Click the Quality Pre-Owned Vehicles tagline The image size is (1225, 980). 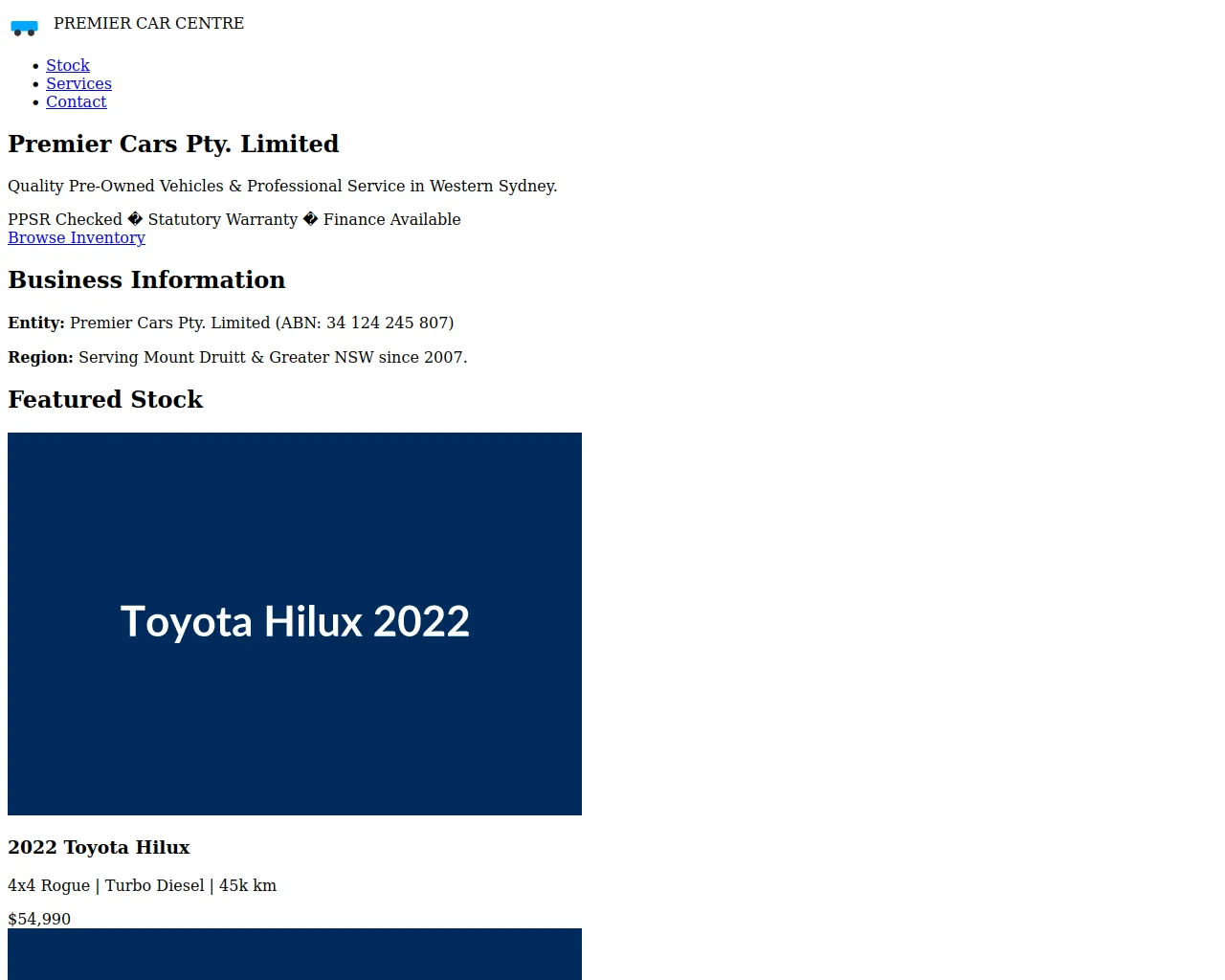click(x=282, y=186)
